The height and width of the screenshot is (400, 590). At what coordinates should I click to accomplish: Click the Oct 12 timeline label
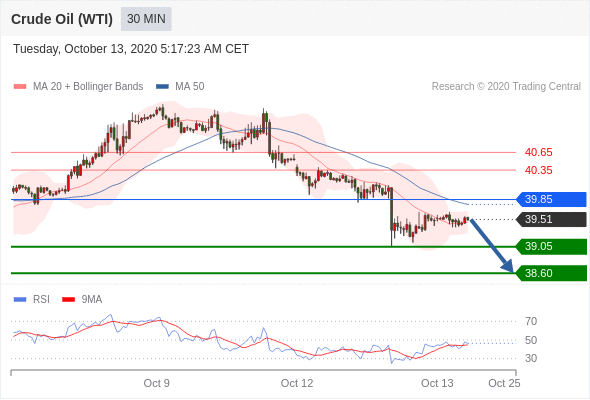pyautogui.click(x=297, y=383)
